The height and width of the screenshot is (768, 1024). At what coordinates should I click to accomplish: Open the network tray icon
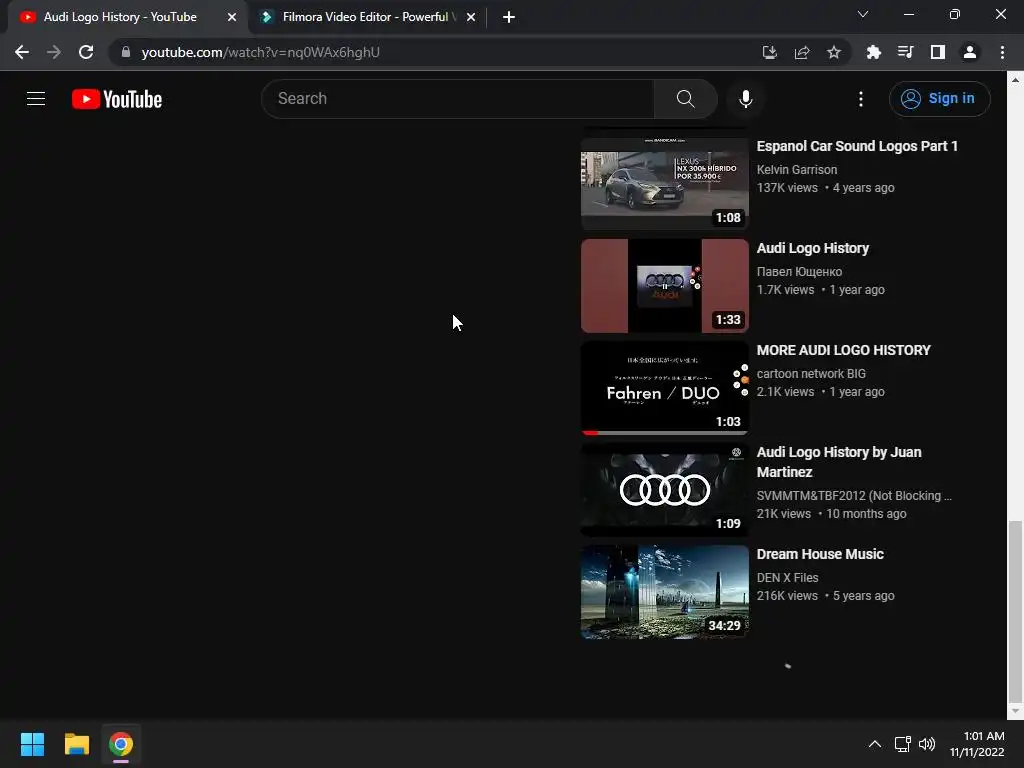[x=903, y=744]
